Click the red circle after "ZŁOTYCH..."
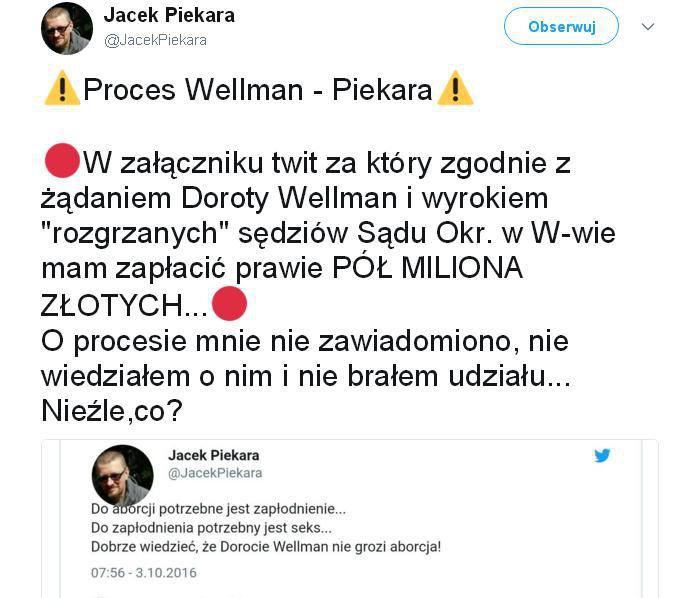Screen dimensions: 680x598 [229, 304]
